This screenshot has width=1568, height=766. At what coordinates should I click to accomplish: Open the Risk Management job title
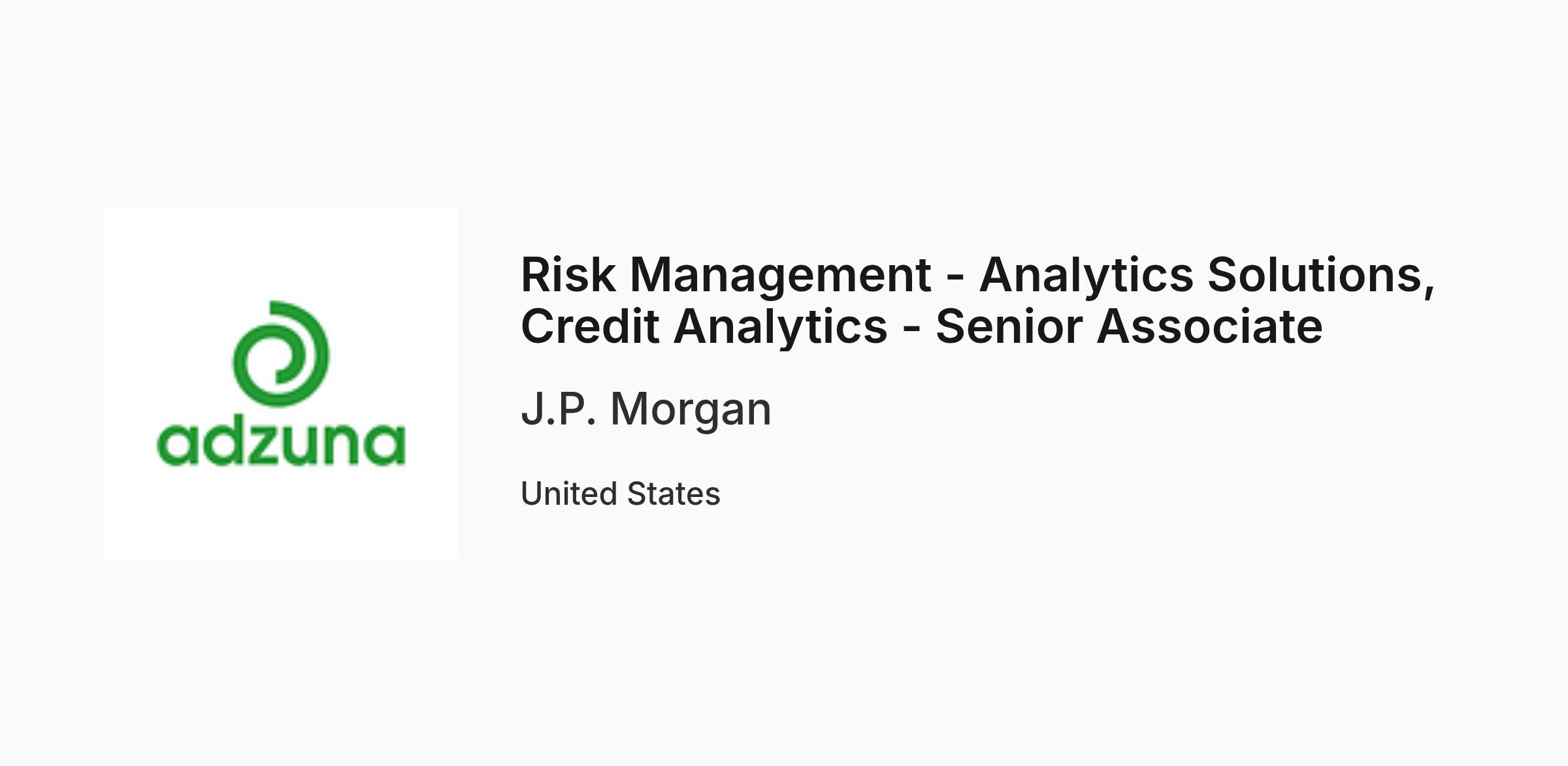978,300
